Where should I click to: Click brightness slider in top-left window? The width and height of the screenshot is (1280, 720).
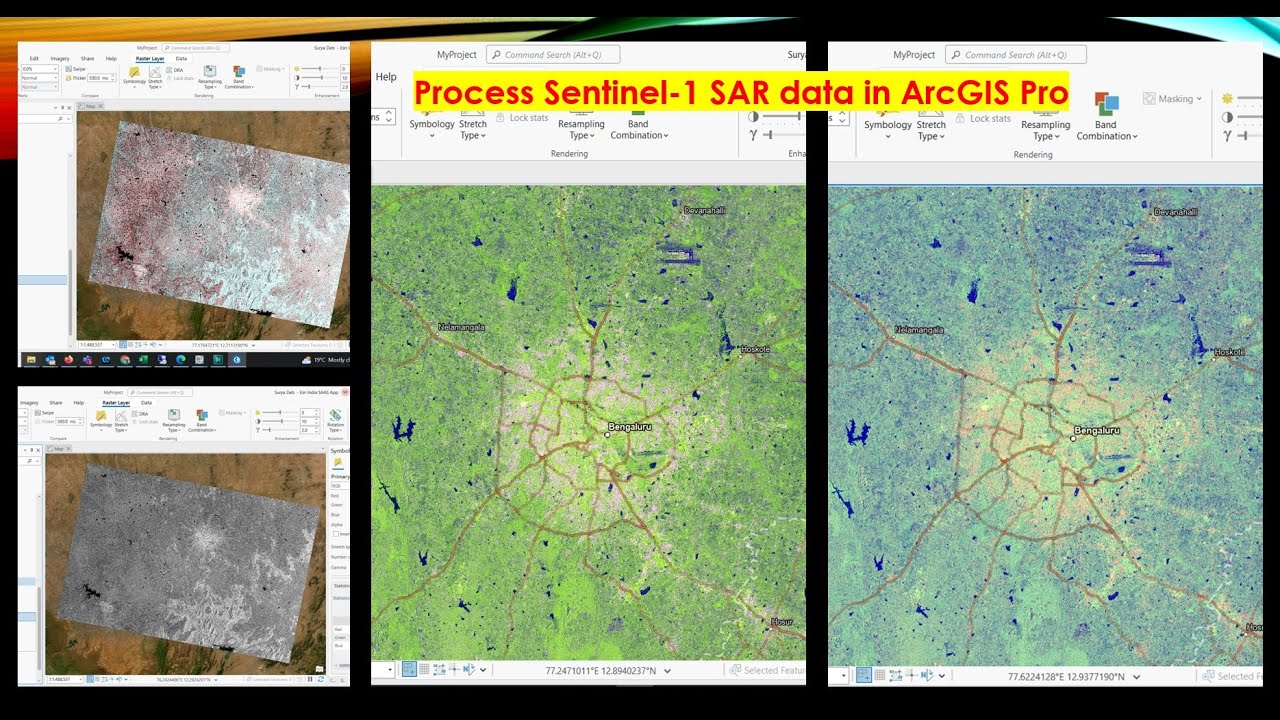320,68
